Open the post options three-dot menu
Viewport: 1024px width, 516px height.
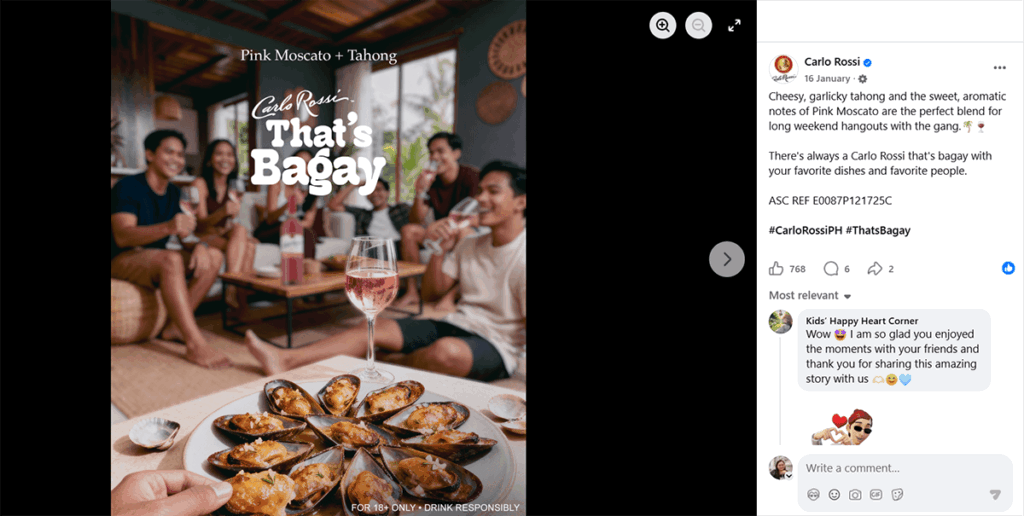tap(999, 68)
